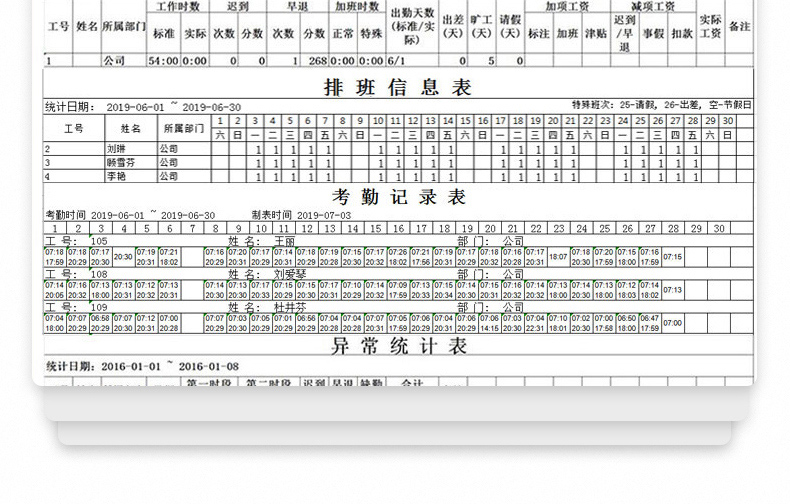
Task: Select the 实际工资 column header
Action: pyautogui.click(x=710, y=26)
